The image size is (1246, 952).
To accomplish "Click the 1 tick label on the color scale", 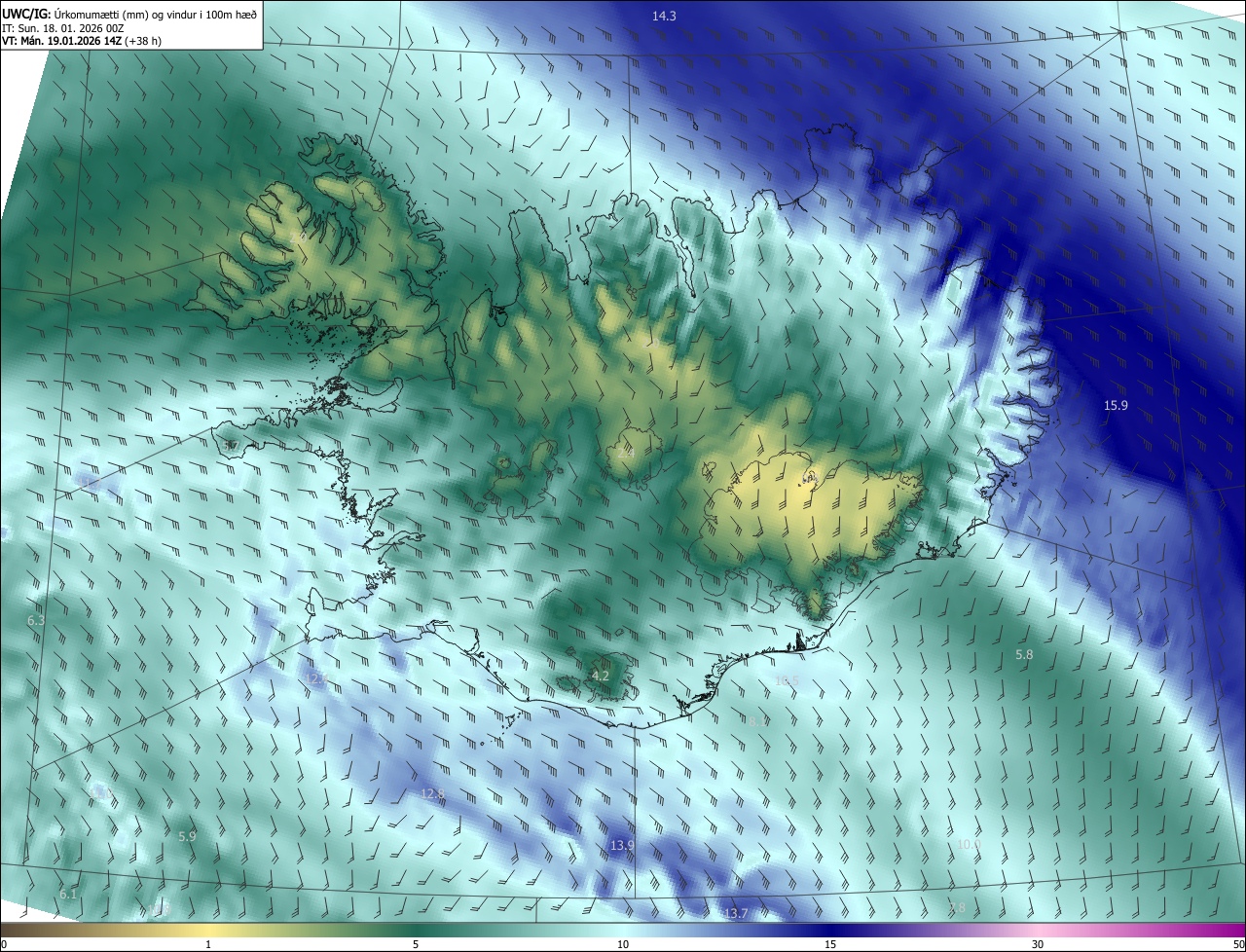I will click(208, 944).
